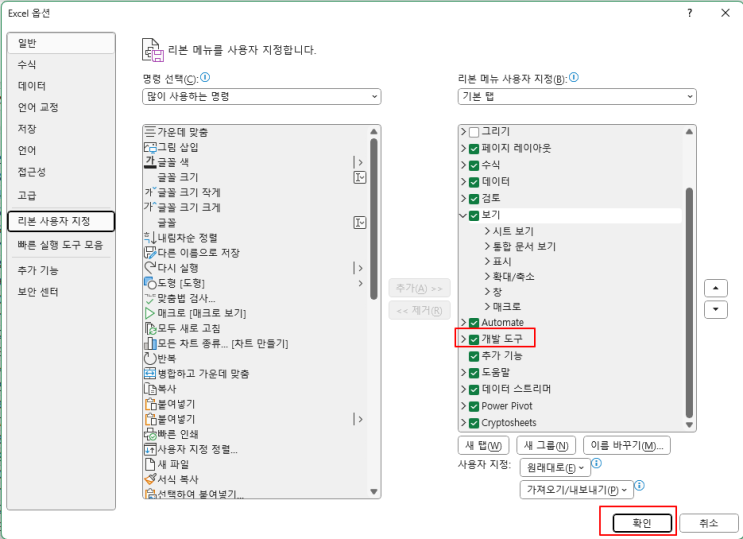Click the 서식 복사 brush icon
743x539 pixels.
click(150, 479)
